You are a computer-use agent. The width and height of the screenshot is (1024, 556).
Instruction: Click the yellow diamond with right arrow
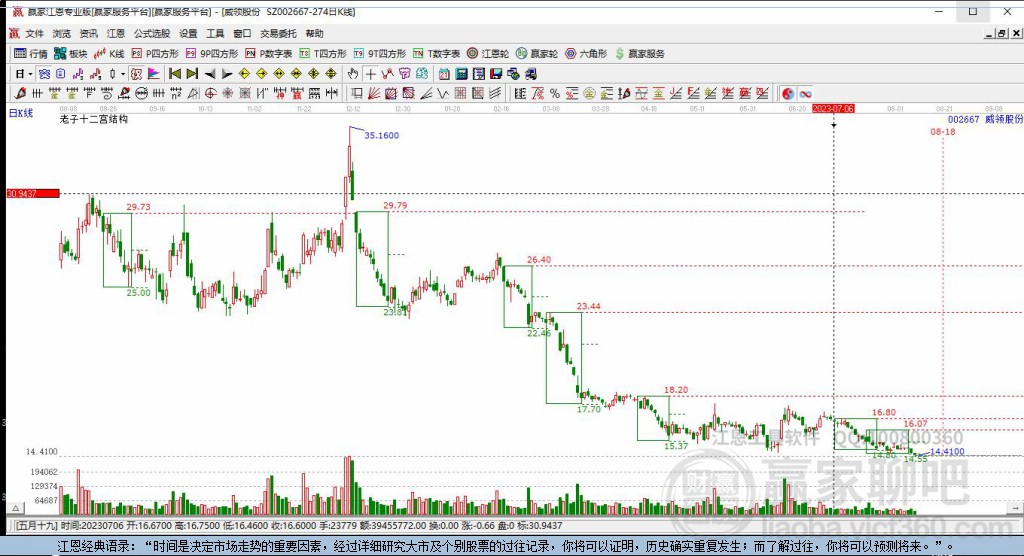click(x=262, y=74)
